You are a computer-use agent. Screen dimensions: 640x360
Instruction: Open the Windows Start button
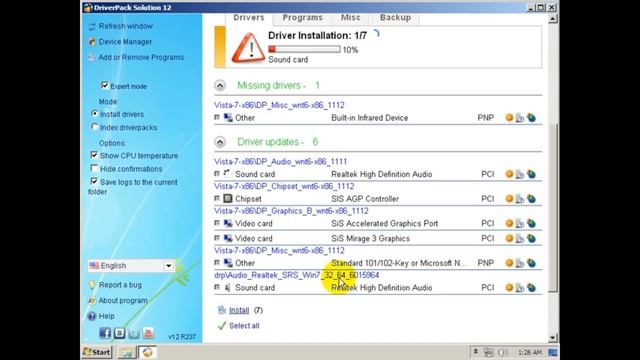point(97,352)
